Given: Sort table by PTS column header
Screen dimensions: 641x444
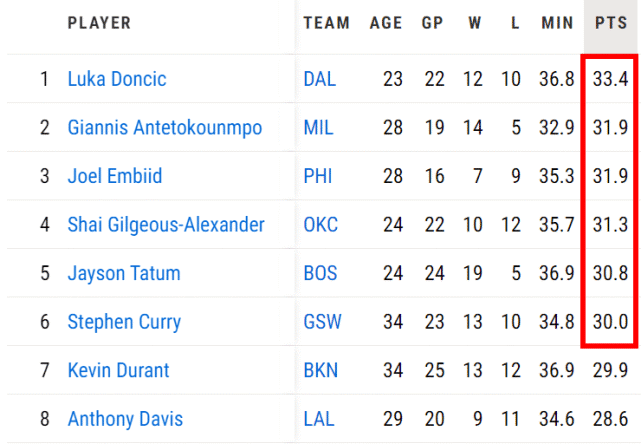Looking at the screenshot, I should (x=611, y=23).
